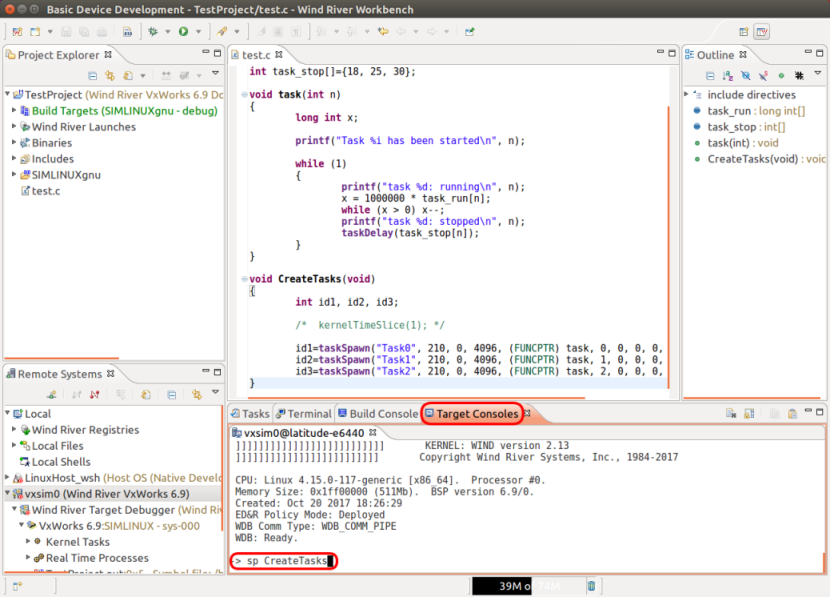
Task: Collapse the TestProject tree node
Action: tap(7, 94)
